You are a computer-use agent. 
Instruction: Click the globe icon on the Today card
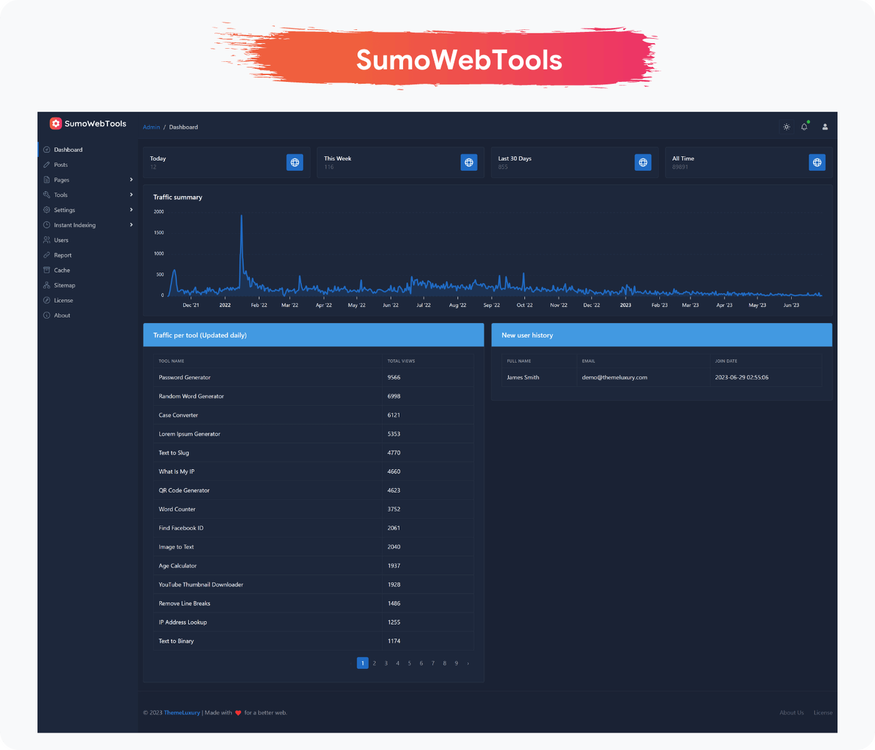(294, 161)
